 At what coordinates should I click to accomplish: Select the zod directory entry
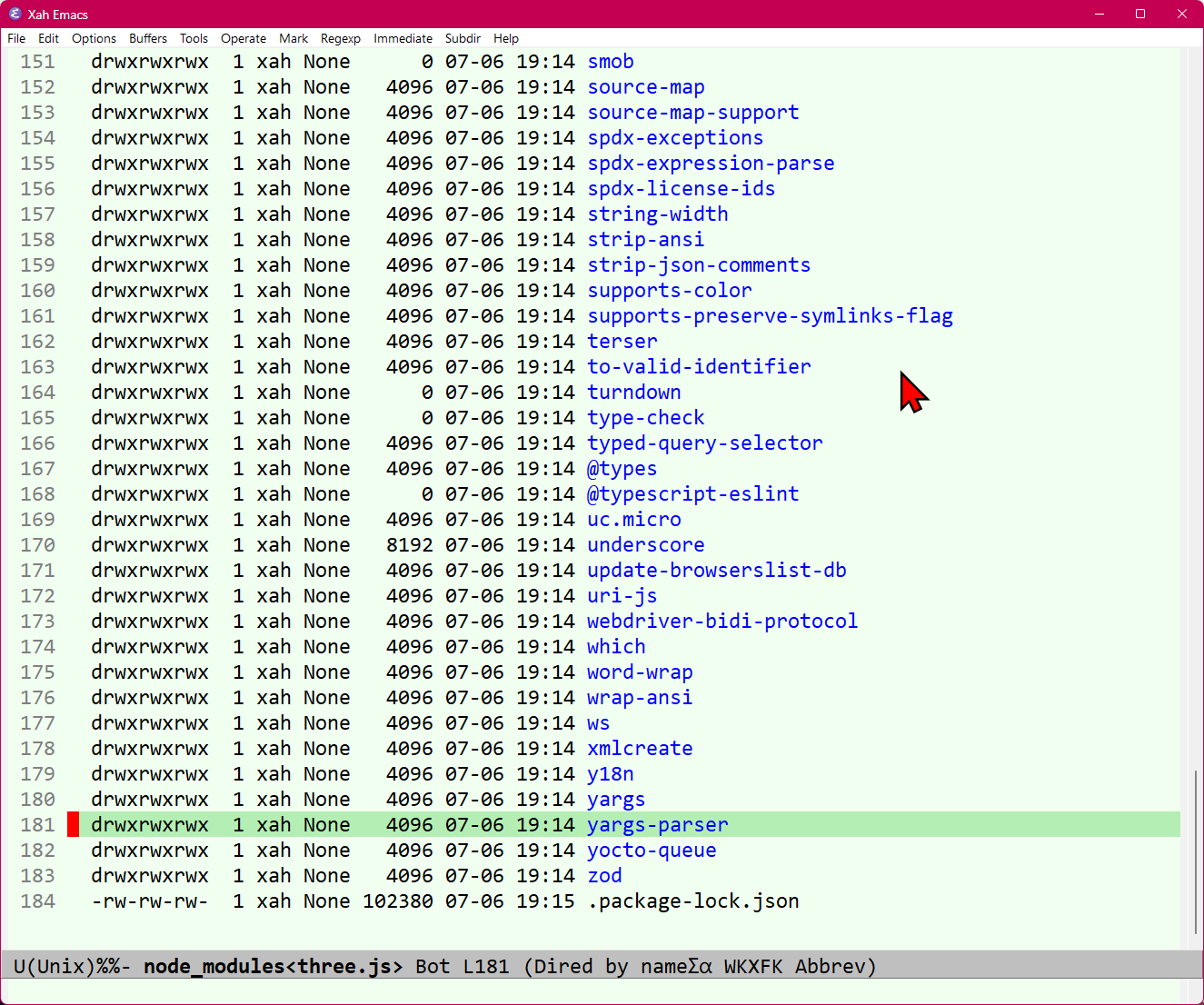point(604,876)
